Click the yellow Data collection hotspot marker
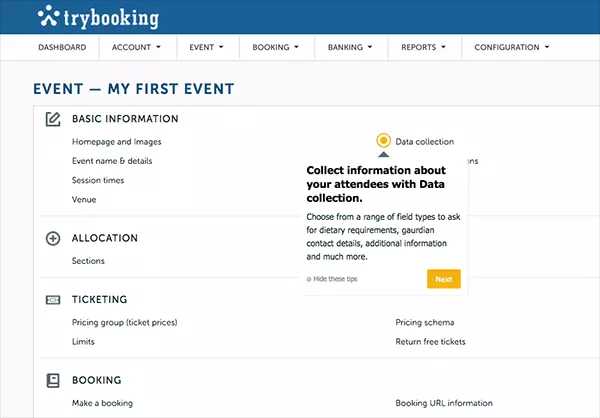Viewport: 600px width, 418px height. 383,140
